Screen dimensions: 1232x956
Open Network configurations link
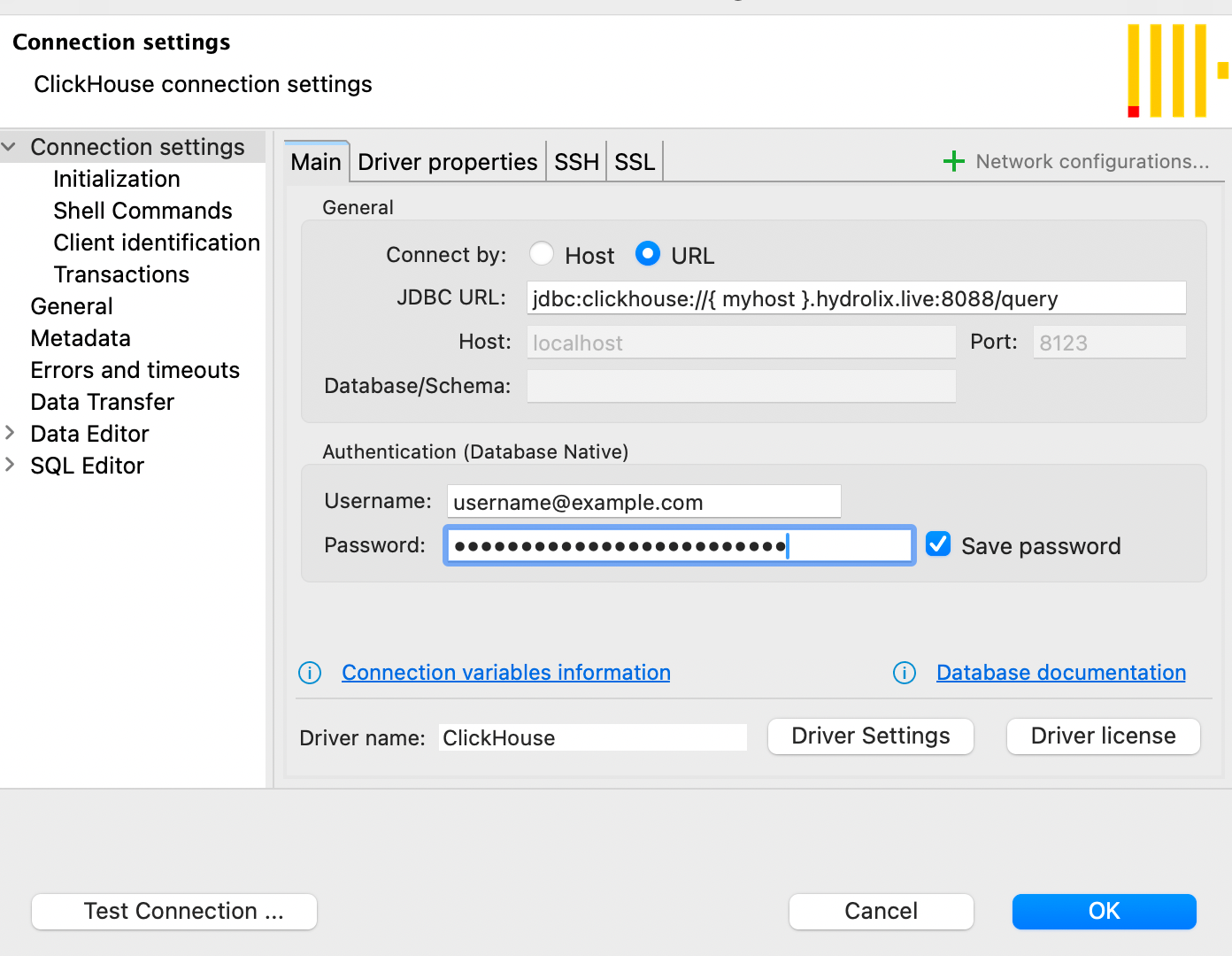[1092, 161]
